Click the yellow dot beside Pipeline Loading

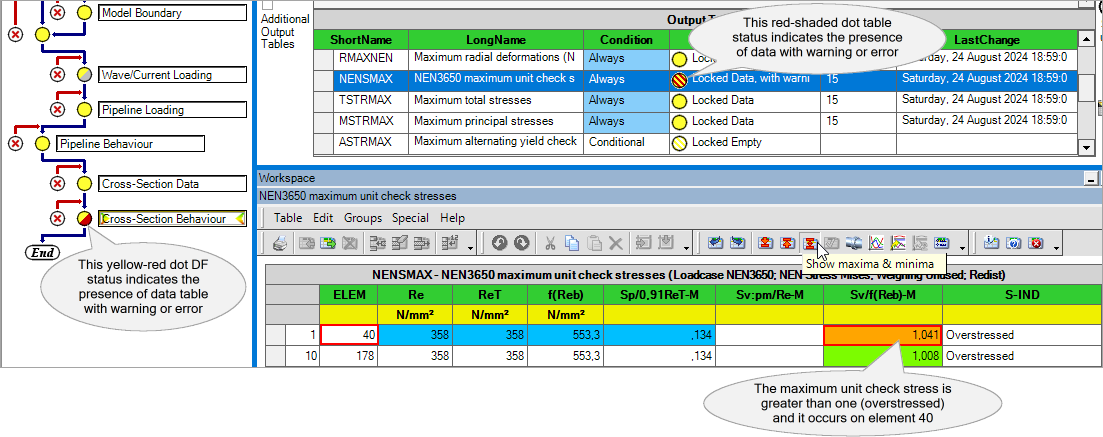tap(85, 110)
